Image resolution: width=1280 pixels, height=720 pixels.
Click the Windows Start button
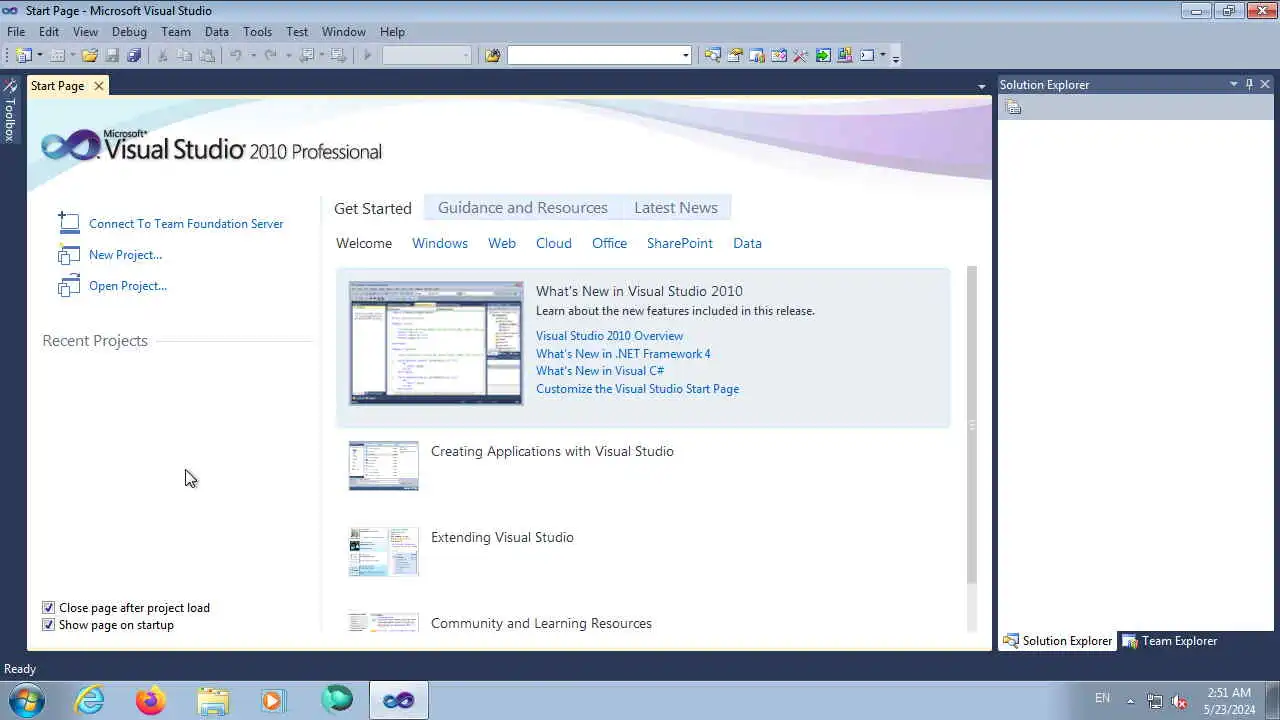[27, 700]
